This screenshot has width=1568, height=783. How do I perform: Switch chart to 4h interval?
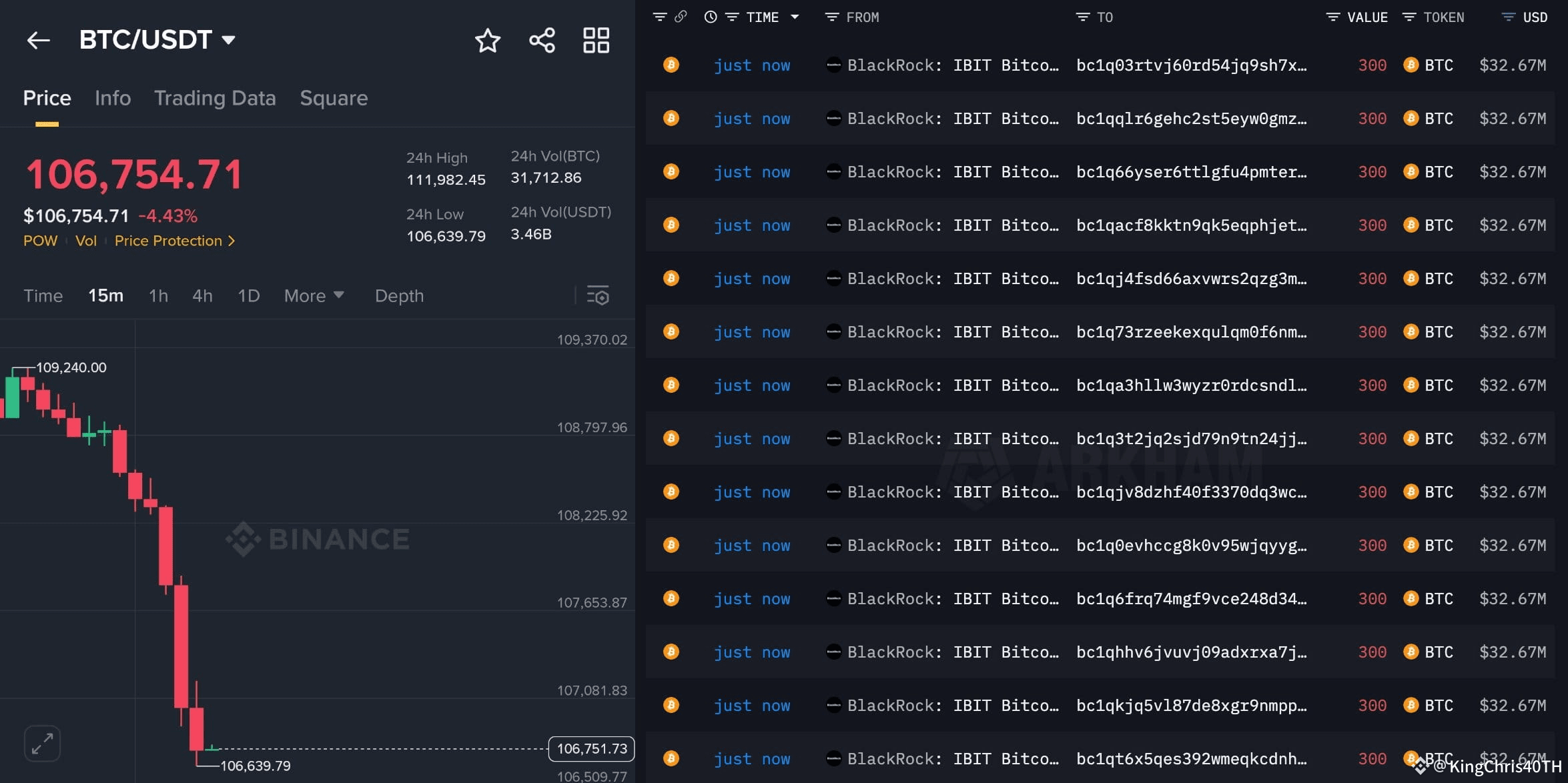(x=202, y=295)
